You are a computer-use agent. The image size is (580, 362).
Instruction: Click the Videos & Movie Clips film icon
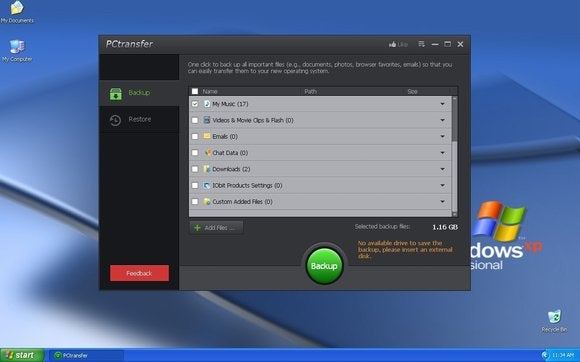click(x=207, y=120)
